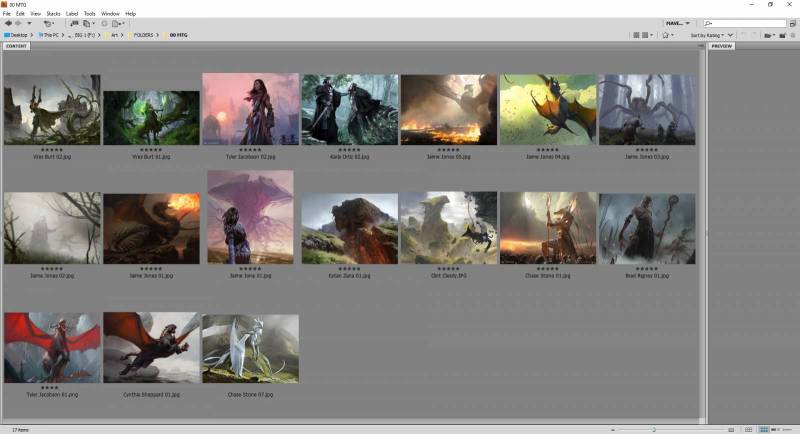Viewport: 800px width, 434px height.
Task: Open the Stacks menu
Action: [53, 13]
